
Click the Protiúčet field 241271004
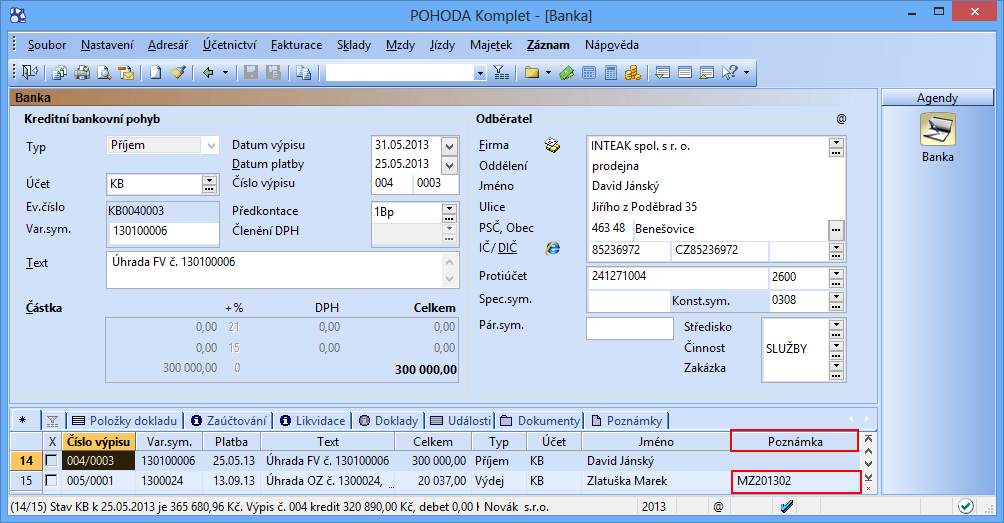pos(677,276)
